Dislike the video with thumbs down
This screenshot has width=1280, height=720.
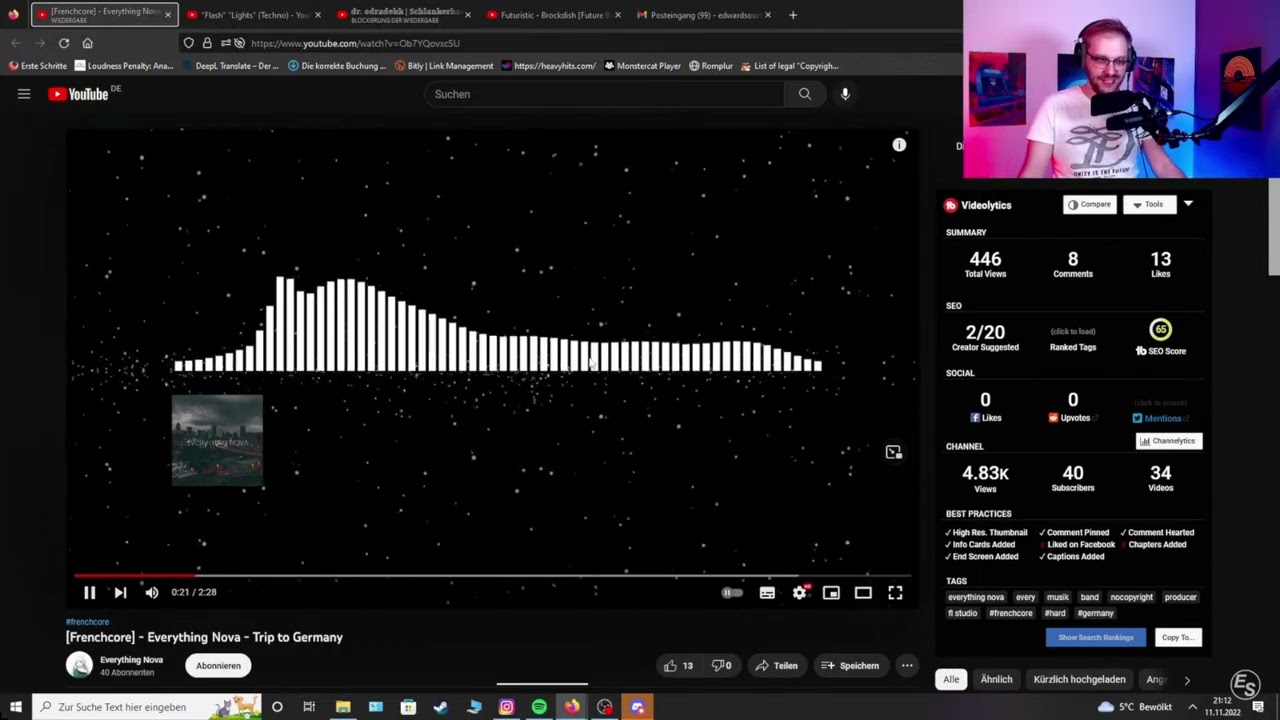(x=721, y=666)
